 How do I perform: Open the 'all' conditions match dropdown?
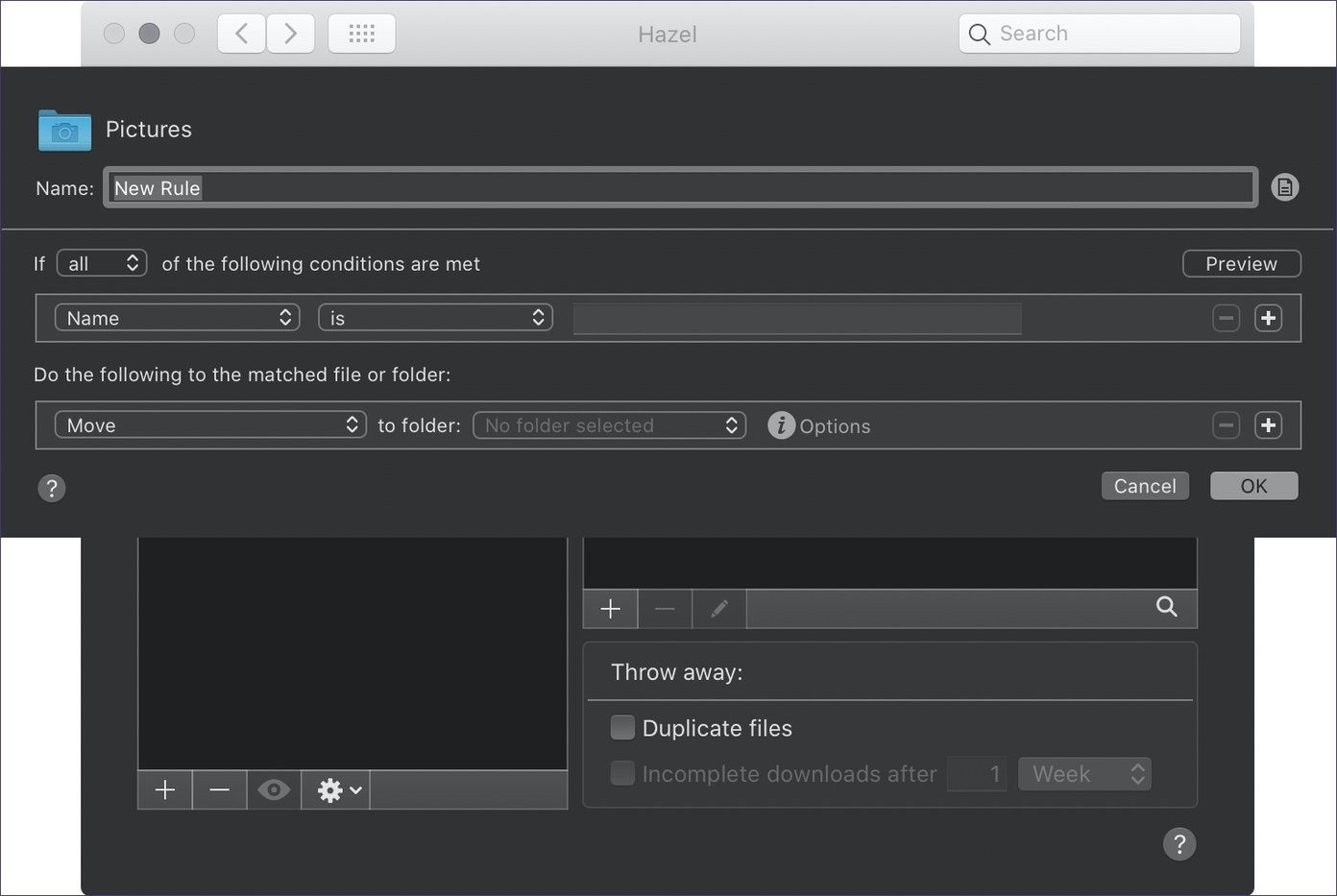point(102,263)
